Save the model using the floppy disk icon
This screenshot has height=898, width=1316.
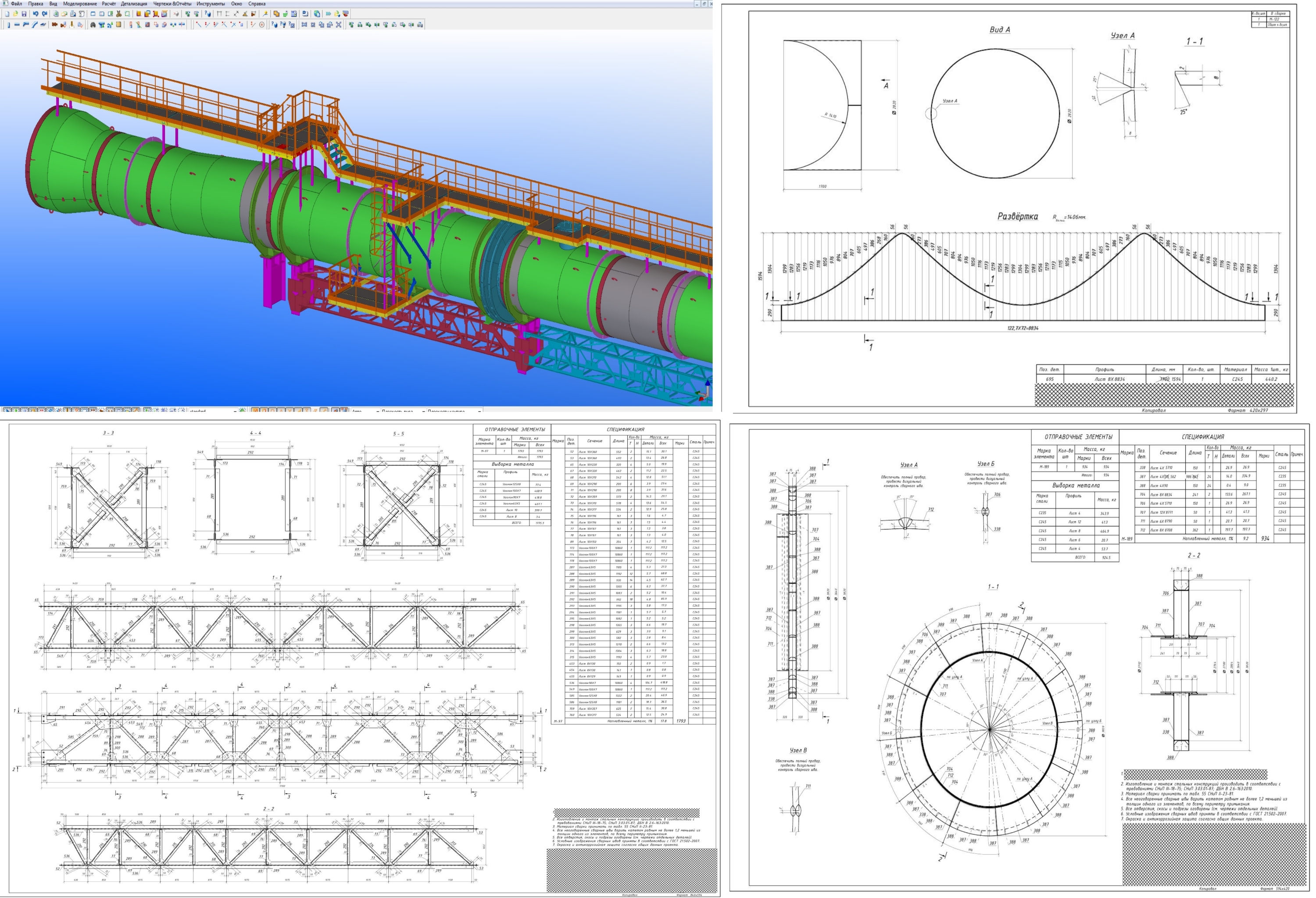click(x=24, y=14)
